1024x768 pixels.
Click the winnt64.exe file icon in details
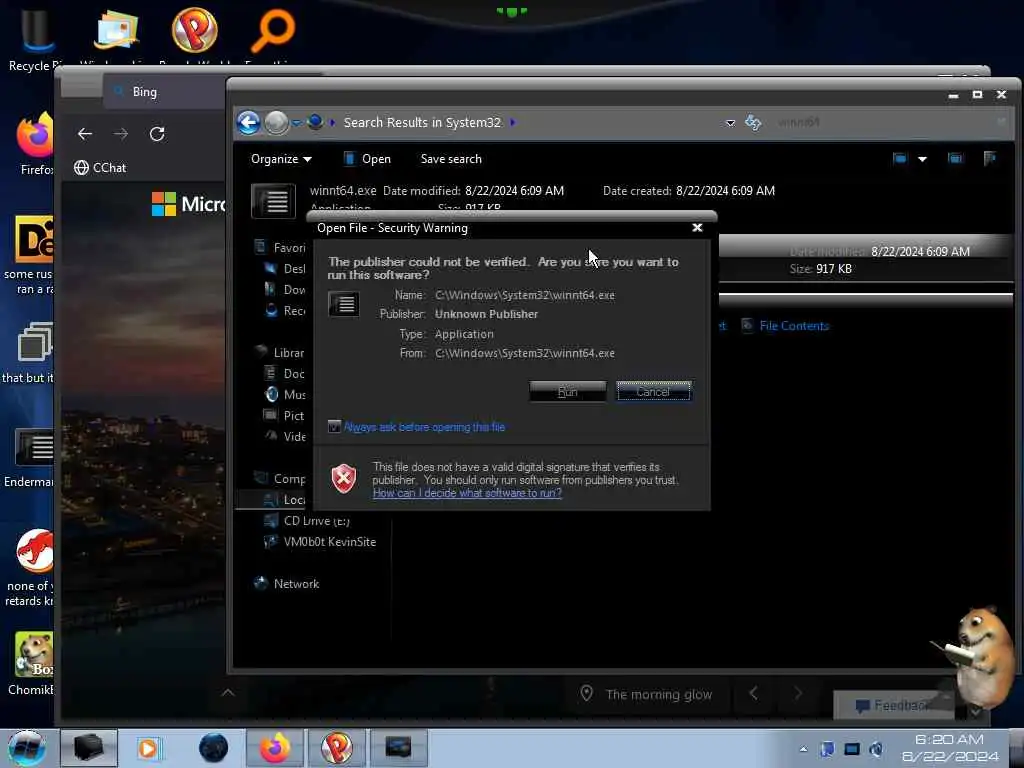coord(273,201)
